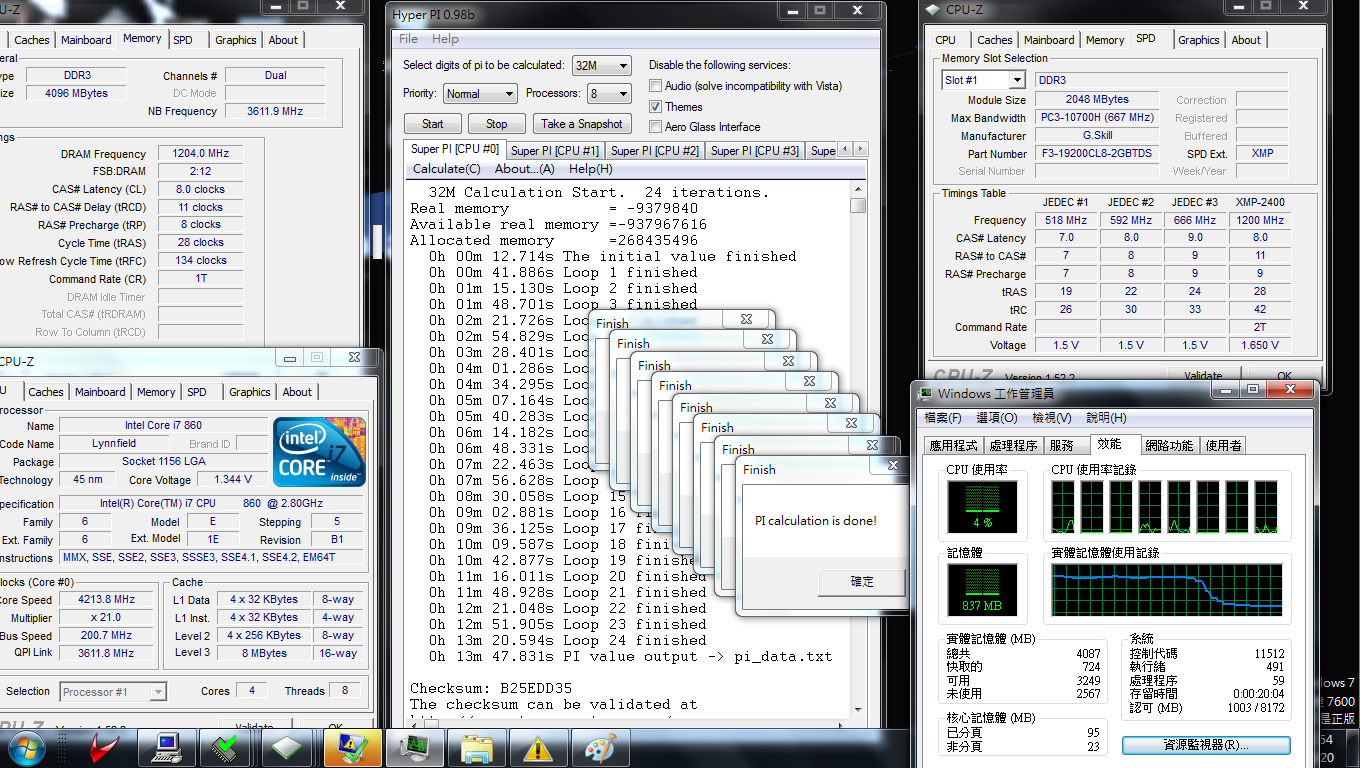
Task: Open the About...(A) menu
Action: [x=524, y=169]
